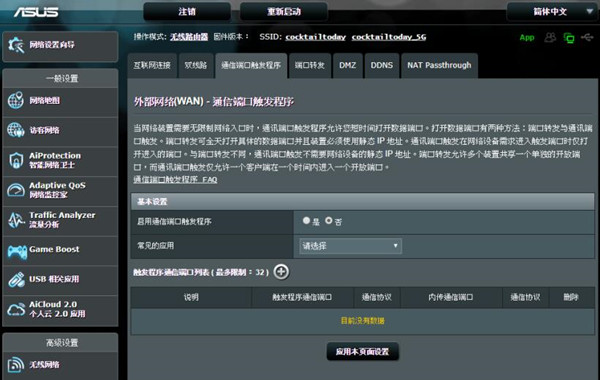Switch to the 通信端口触发程序 tab
Viewport: 600px width, 380px height.
click(x=251, y=65)
